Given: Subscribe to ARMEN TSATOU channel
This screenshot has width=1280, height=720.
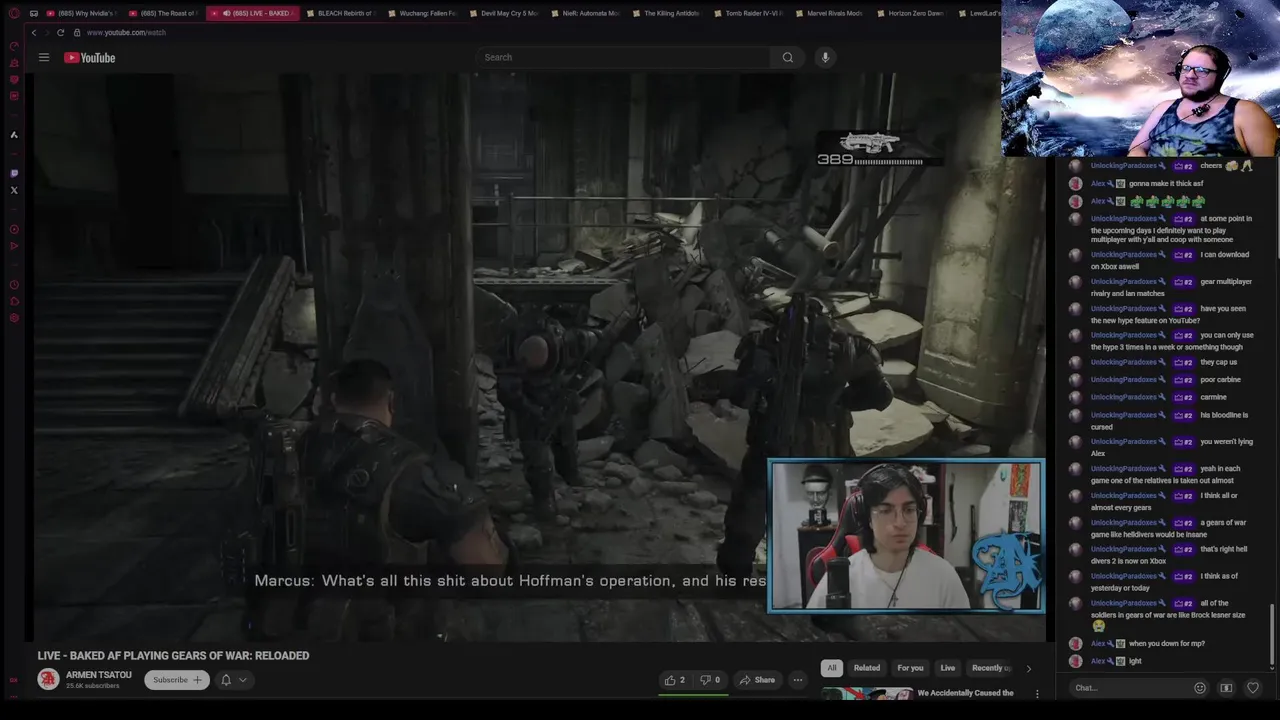Looking at the screenshot, I should 176,680.
